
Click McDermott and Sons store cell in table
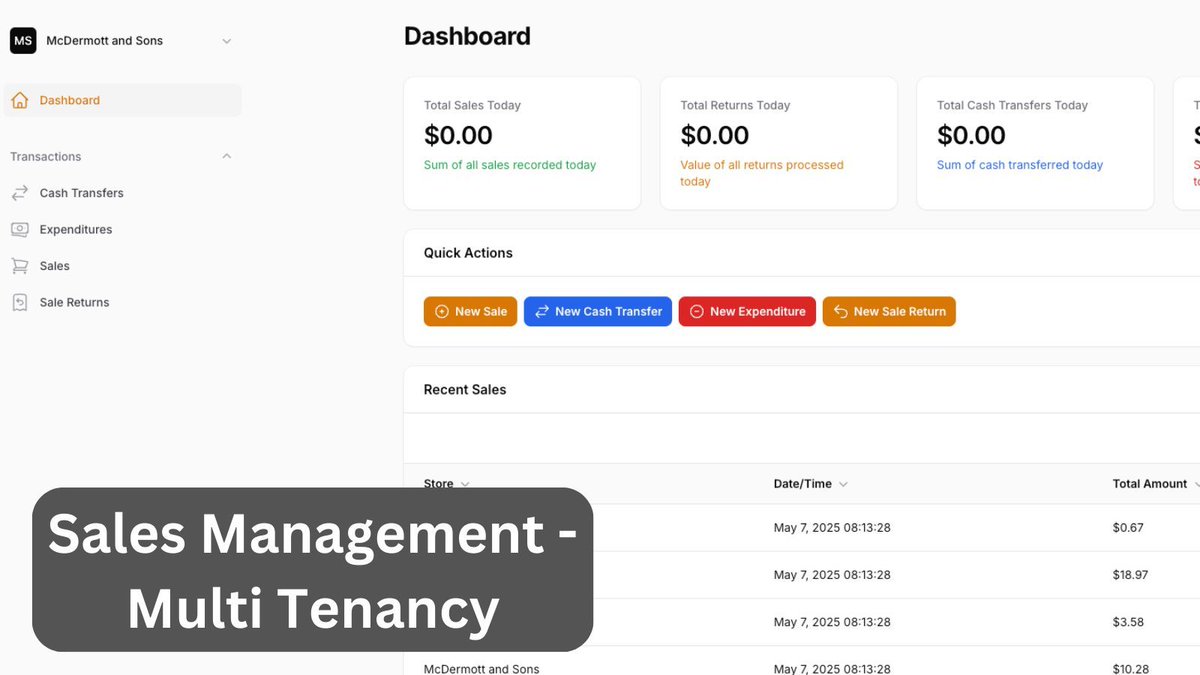[481, 669]
